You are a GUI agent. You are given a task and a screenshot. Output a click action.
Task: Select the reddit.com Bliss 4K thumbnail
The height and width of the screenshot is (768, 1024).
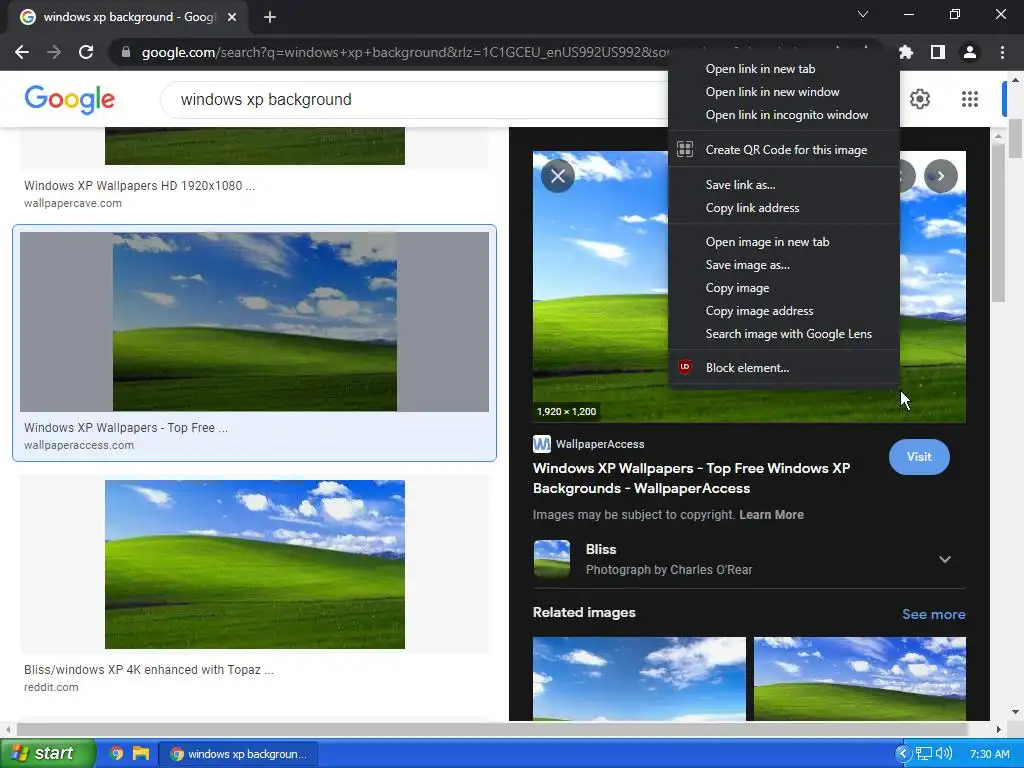coord(255,564)
